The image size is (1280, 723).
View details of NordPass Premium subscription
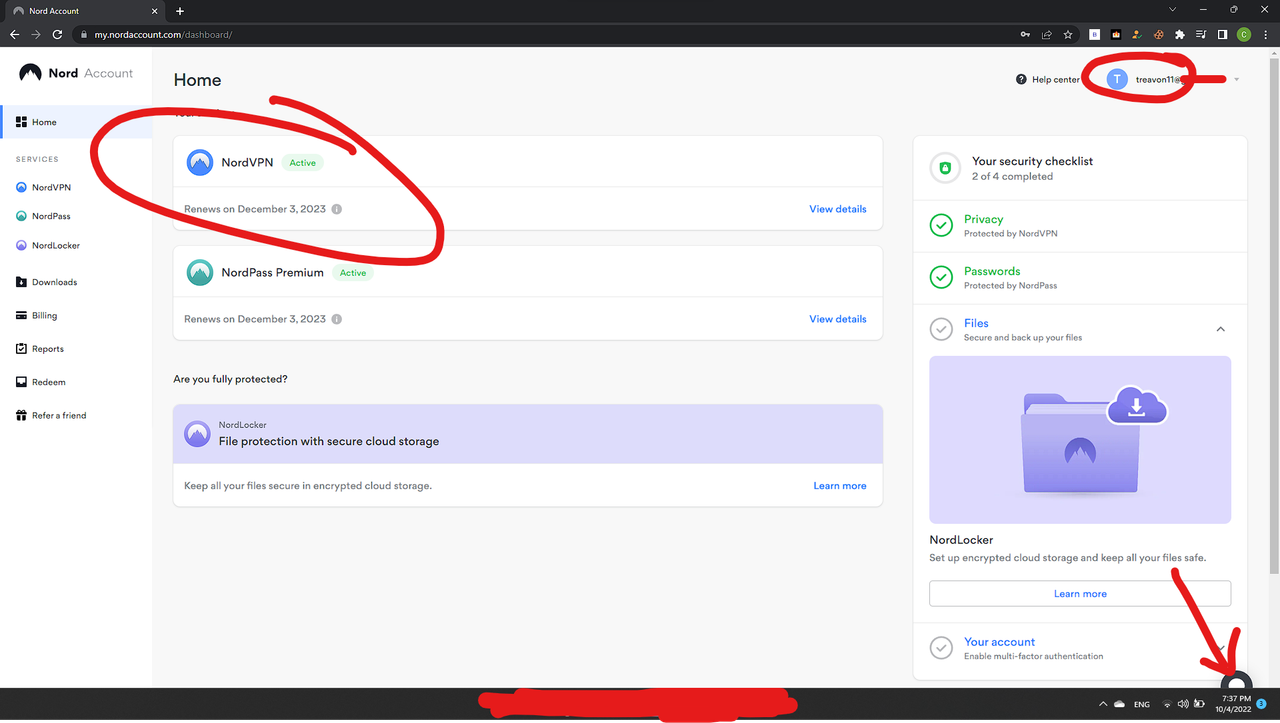(837, 319)
